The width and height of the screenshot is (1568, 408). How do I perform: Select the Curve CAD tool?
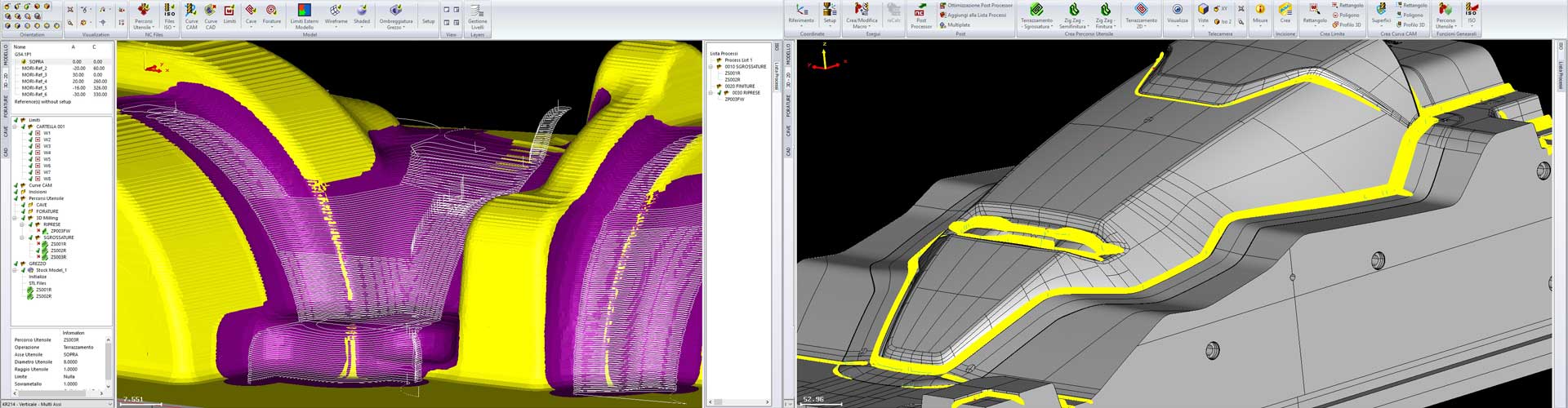click(x=211, y=16)
